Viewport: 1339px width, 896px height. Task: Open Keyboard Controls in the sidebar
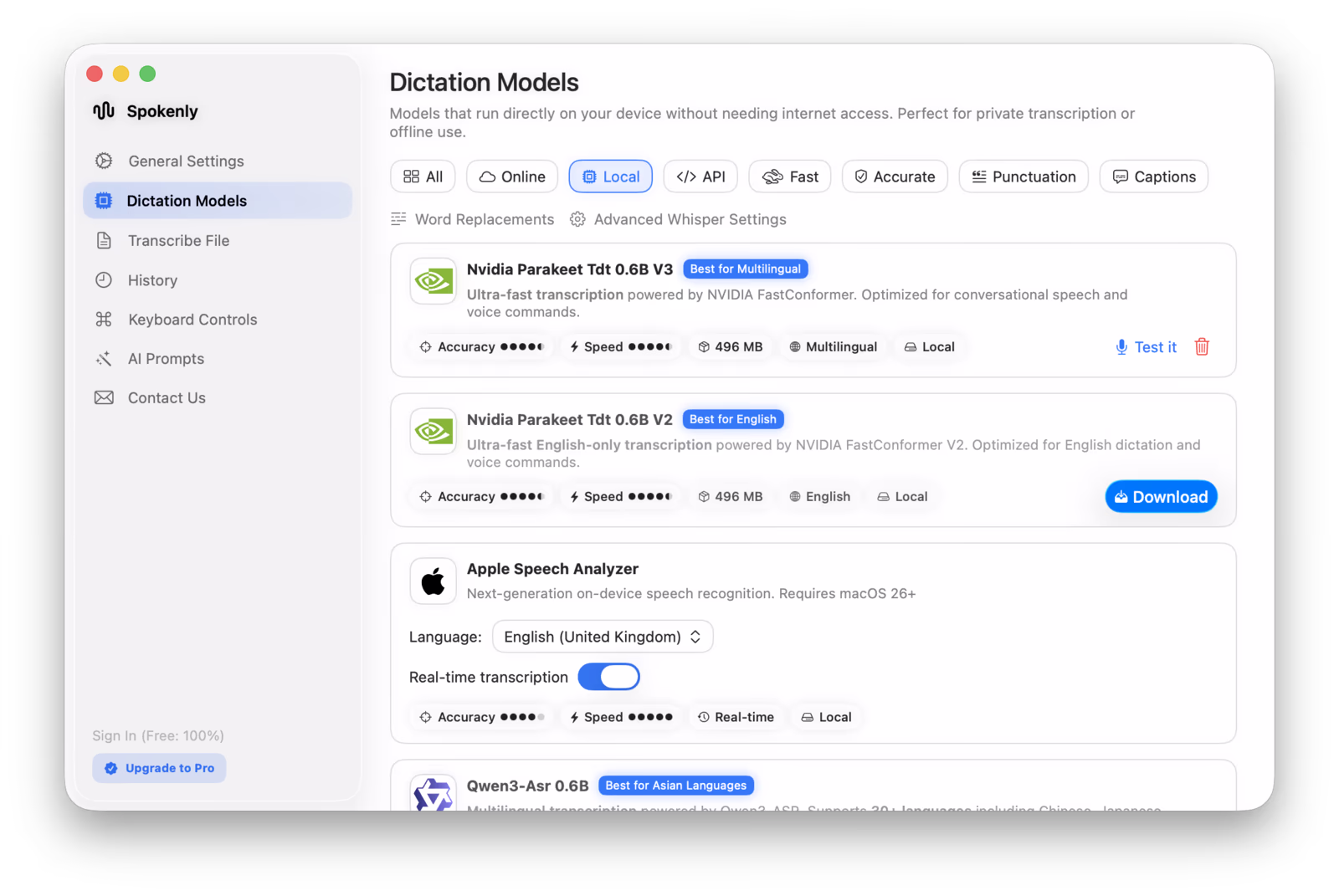218,320
